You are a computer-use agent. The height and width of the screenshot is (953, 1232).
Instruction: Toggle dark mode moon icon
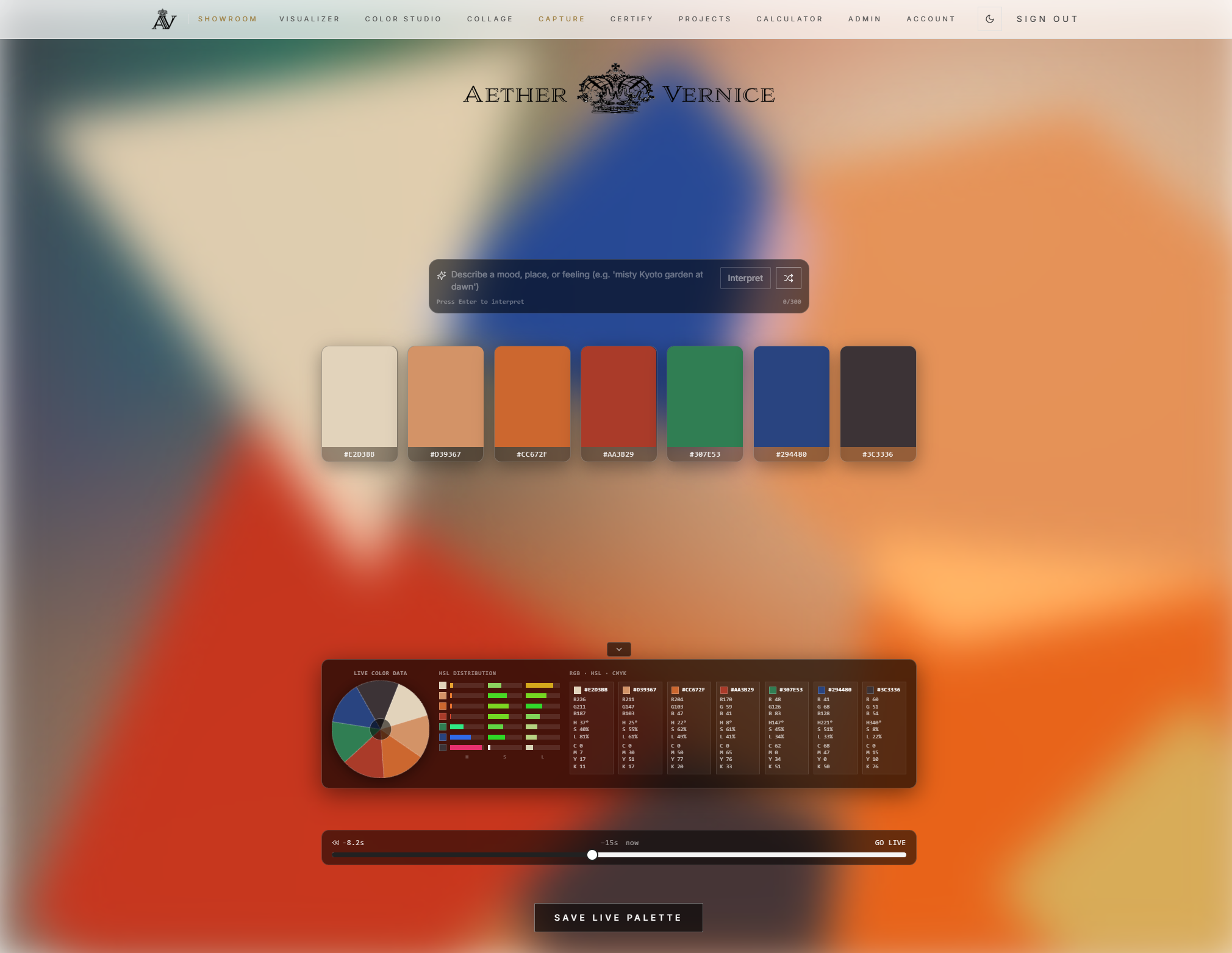(x=990, y=19)
